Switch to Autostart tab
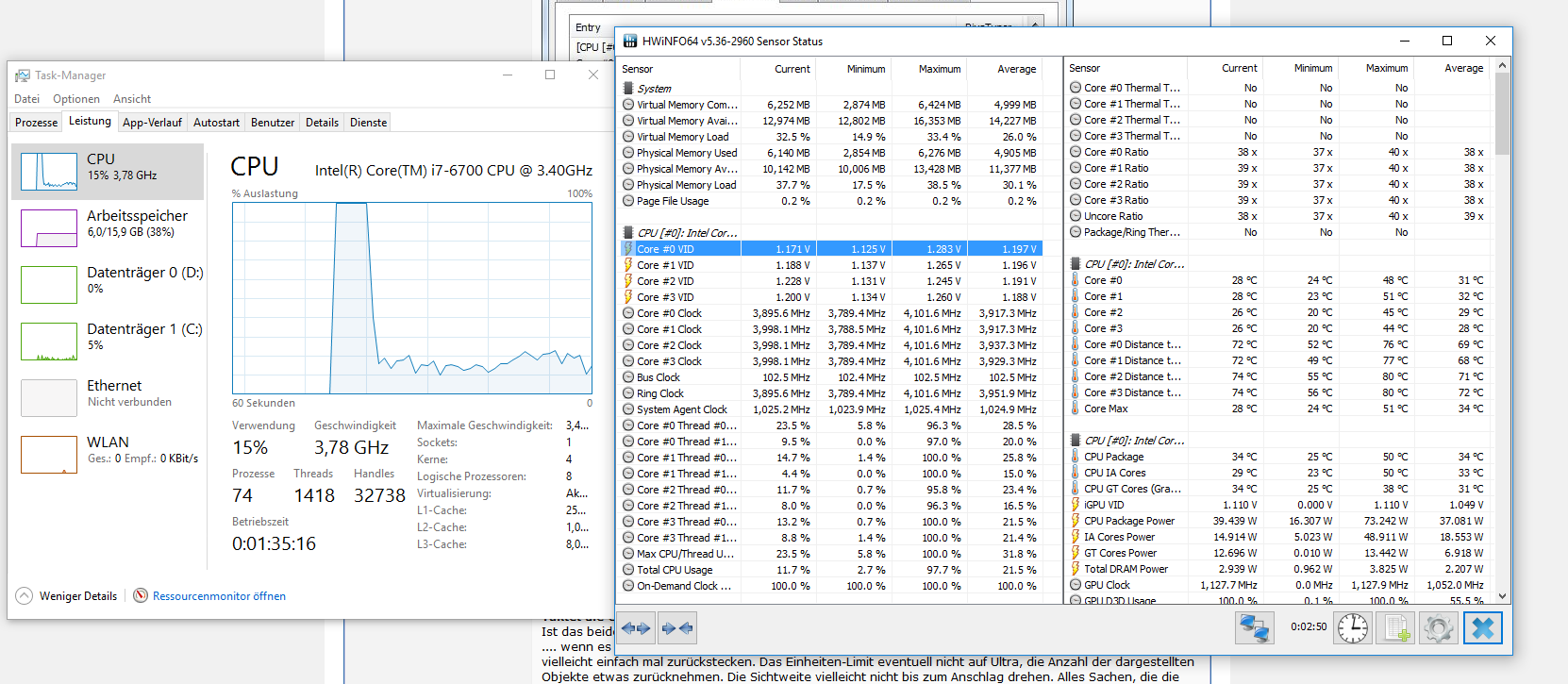1568x684 pixels. click(x=216, y=123)
